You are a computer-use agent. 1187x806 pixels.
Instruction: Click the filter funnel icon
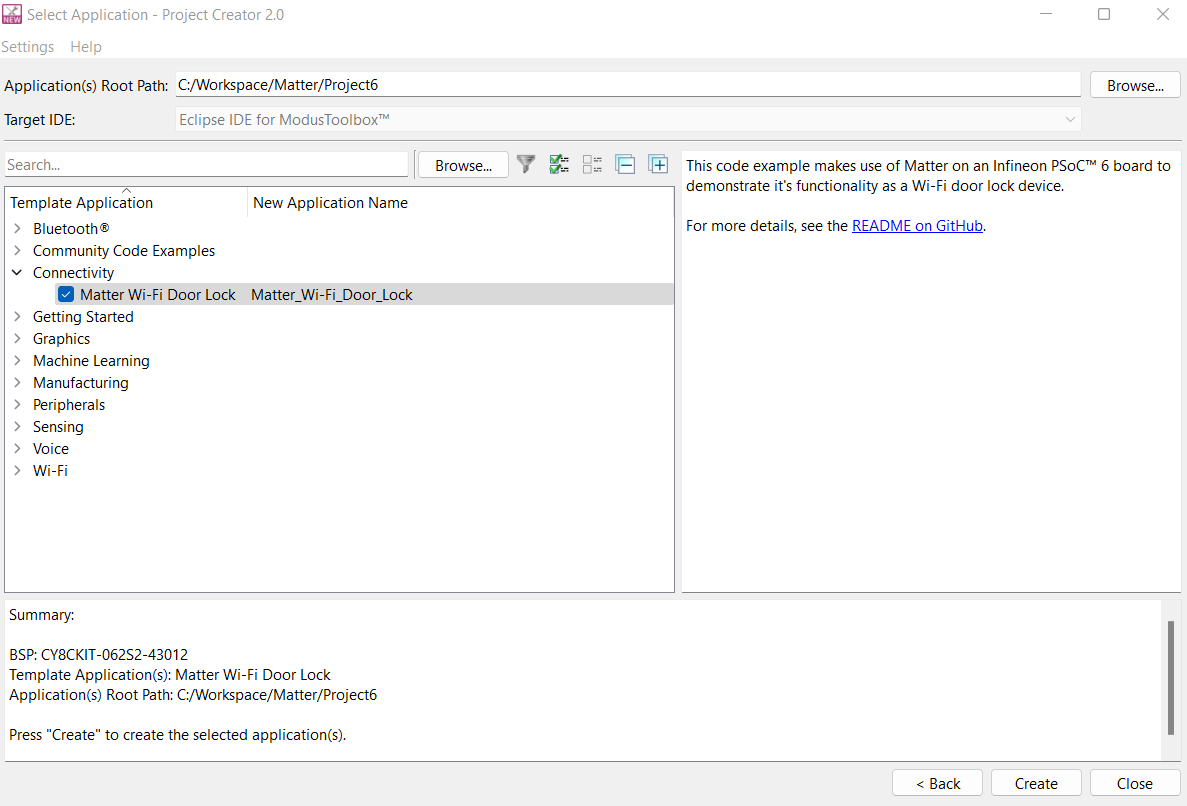tap(526, 163)
